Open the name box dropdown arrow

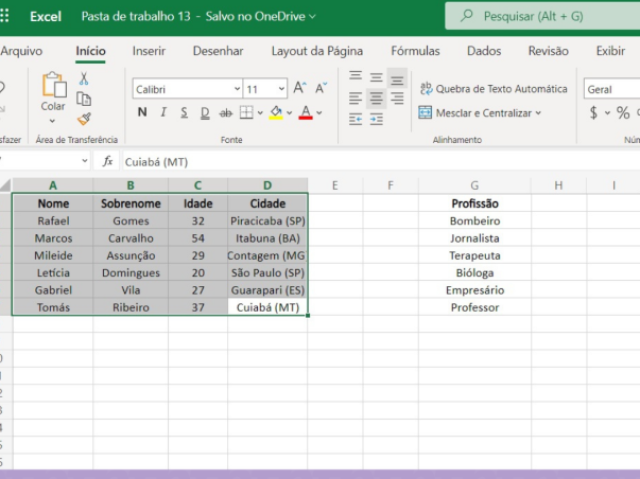tap(84, 161)
